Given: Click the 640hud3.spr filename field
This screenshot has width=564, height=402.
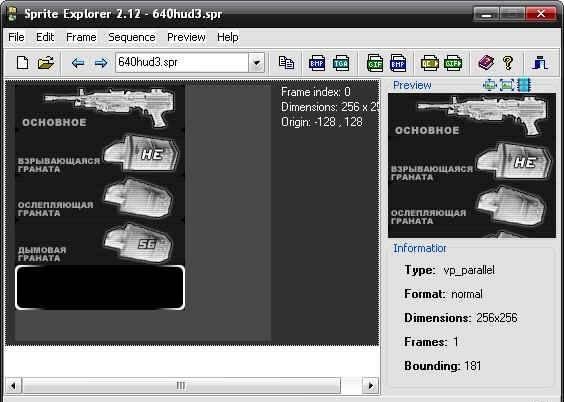Looking at the screenshot, I should 182,63.
